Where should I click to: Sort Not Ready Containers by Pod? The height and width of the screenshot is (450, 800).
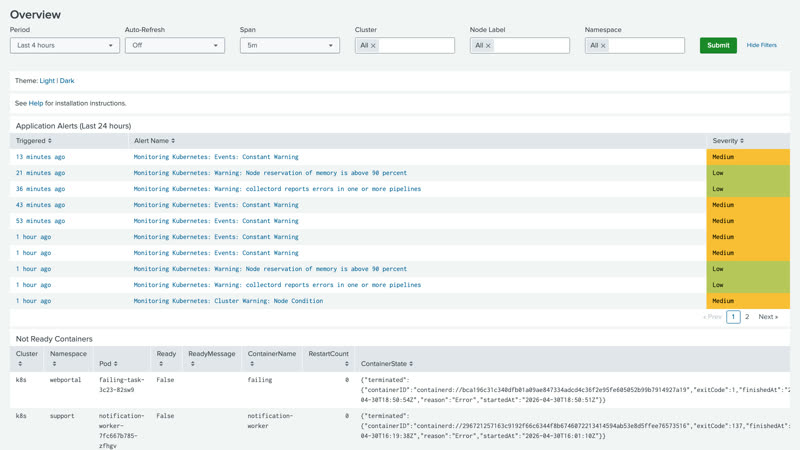coord(108,364)
